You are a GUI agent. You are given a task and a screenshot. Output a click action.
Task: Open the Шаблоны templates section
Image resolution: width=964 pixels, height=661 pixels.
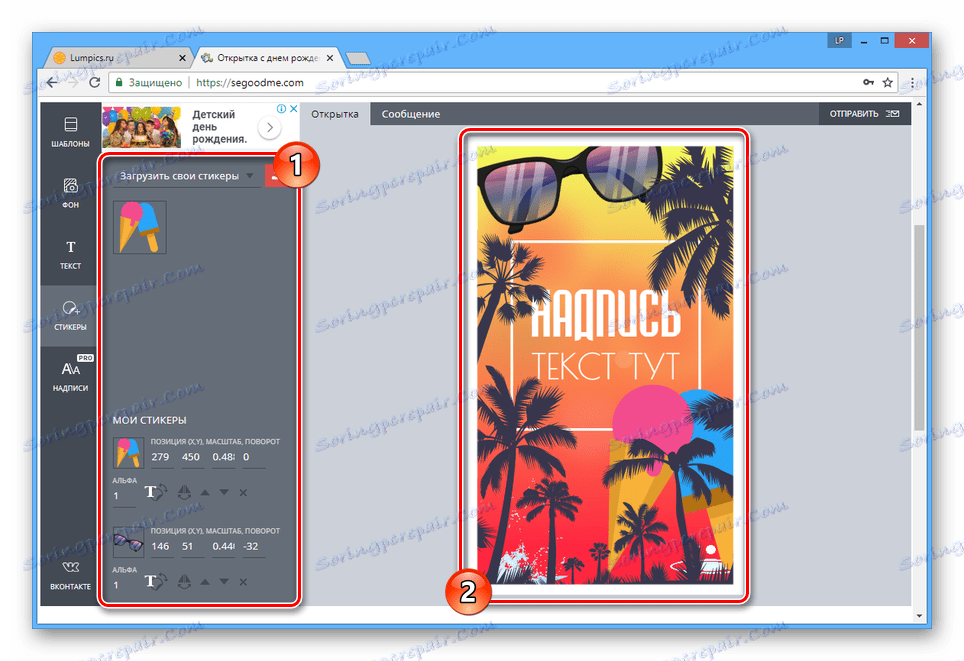tap(70, 132)
